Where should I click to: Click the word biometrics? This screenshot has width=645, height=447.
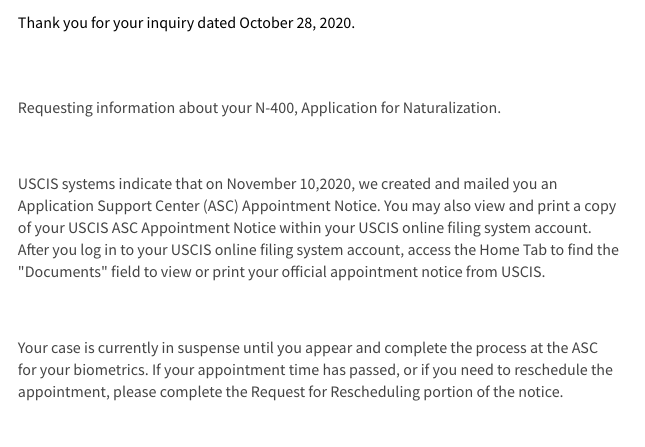click(111, 370)
